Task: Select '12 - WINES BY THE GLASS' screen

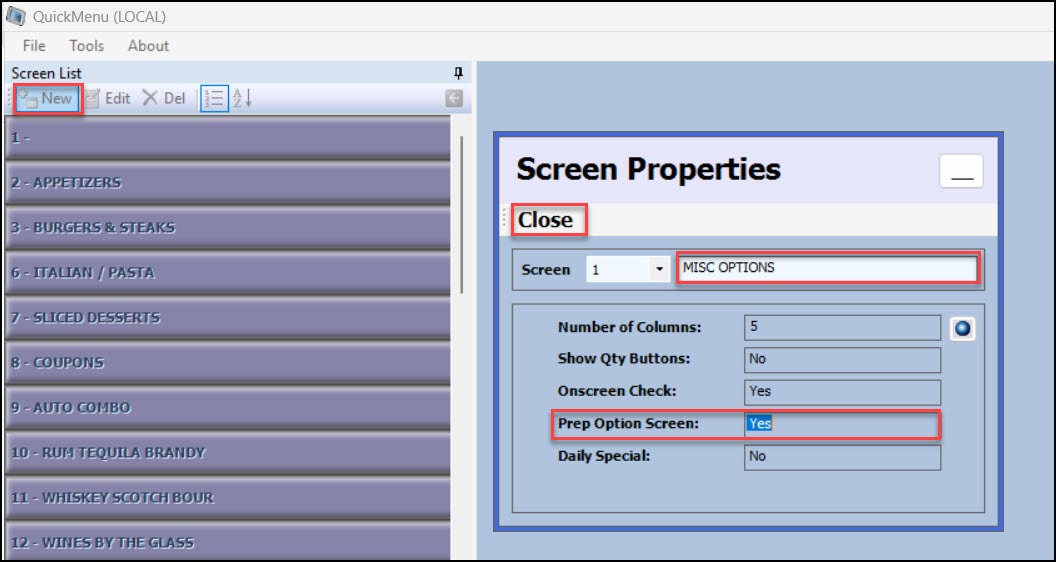Action: [x=228, y=542]
